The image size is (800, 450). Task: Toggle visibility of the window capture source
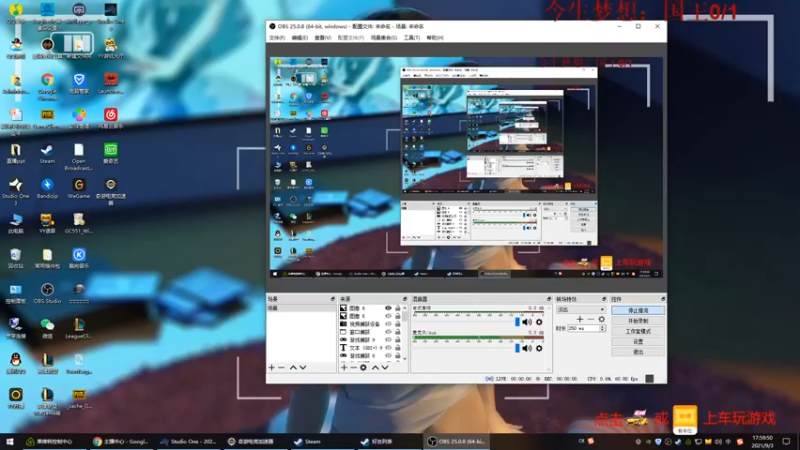388,332
